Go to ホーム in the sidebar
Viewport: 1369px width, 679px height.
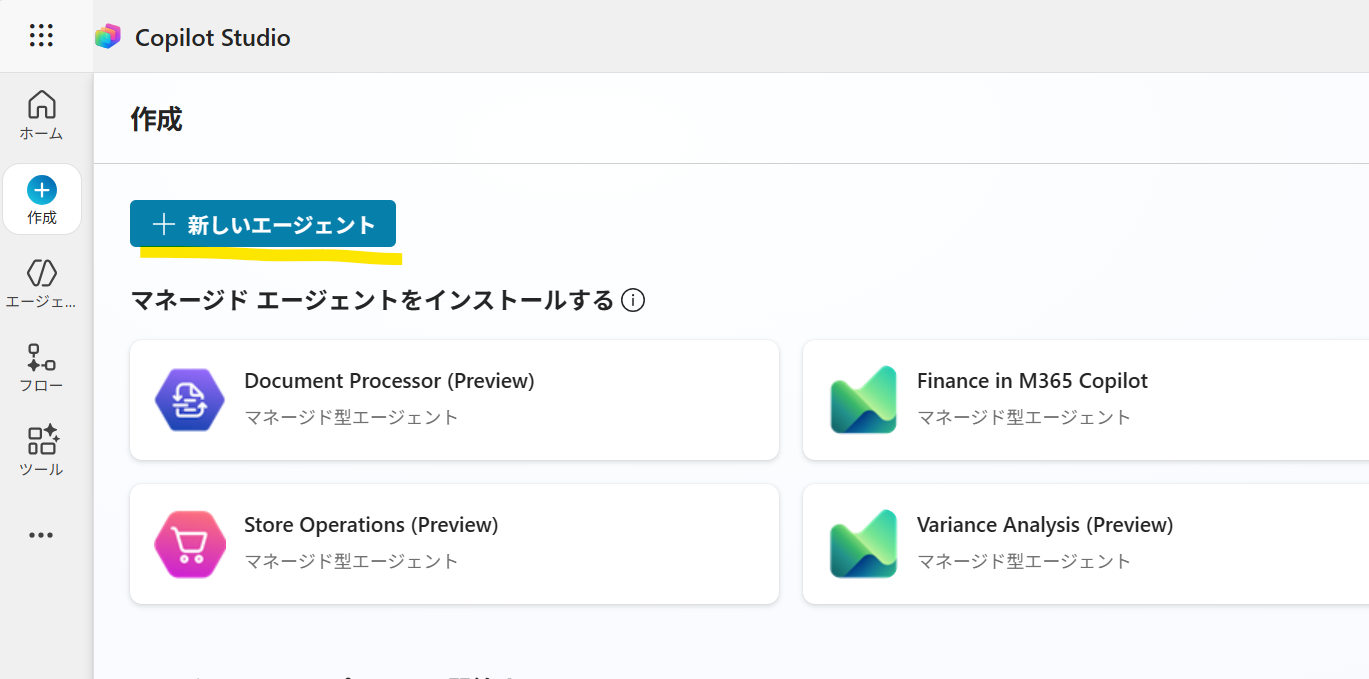point(41,116)
